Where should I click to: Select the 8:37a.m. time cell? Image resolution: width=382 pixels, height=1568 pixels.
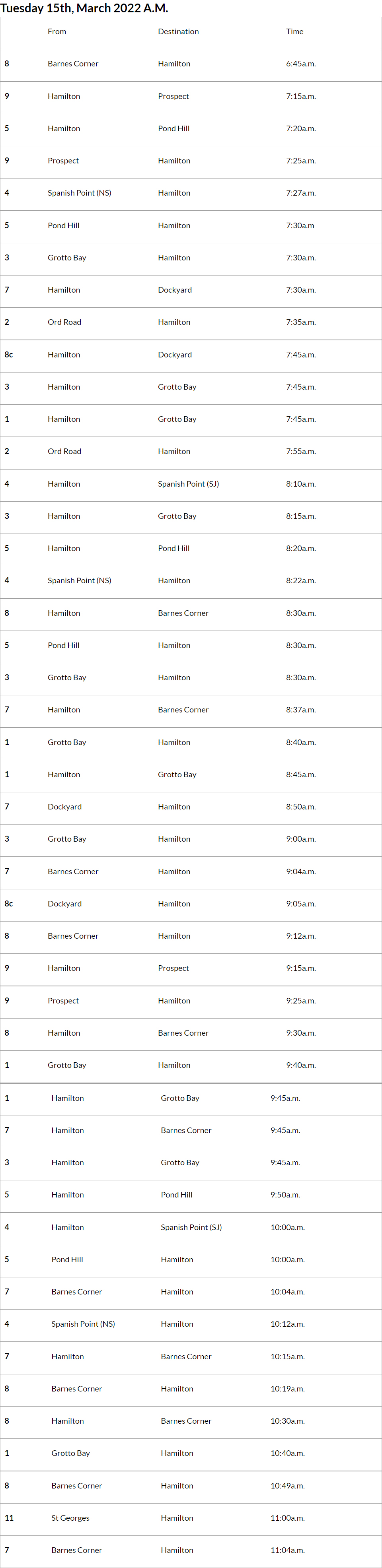click(300, 710)
